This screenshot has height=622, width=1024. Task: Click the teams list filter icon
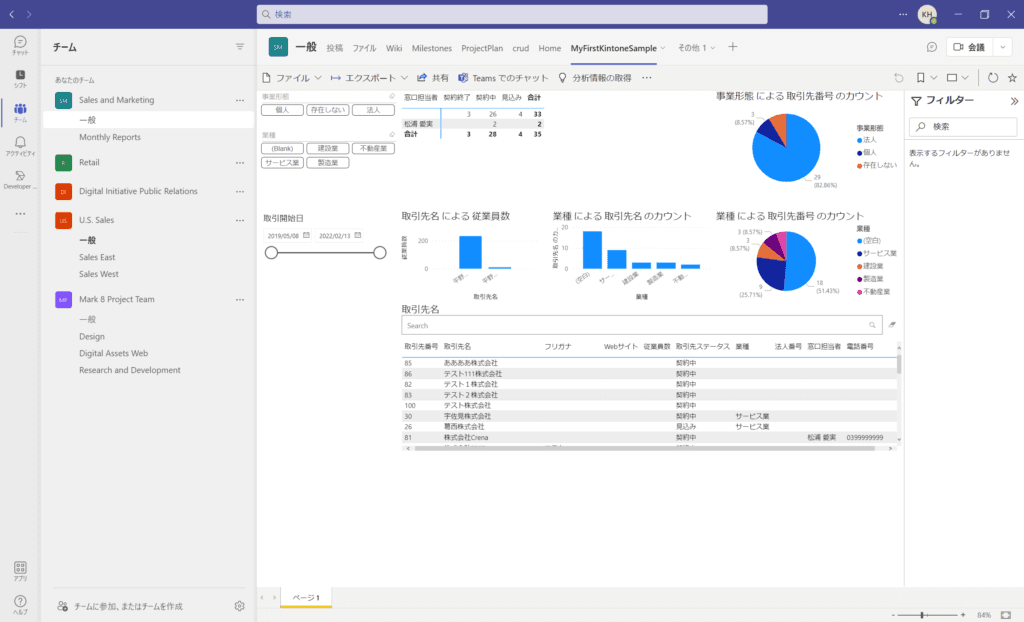click(240, 47)
